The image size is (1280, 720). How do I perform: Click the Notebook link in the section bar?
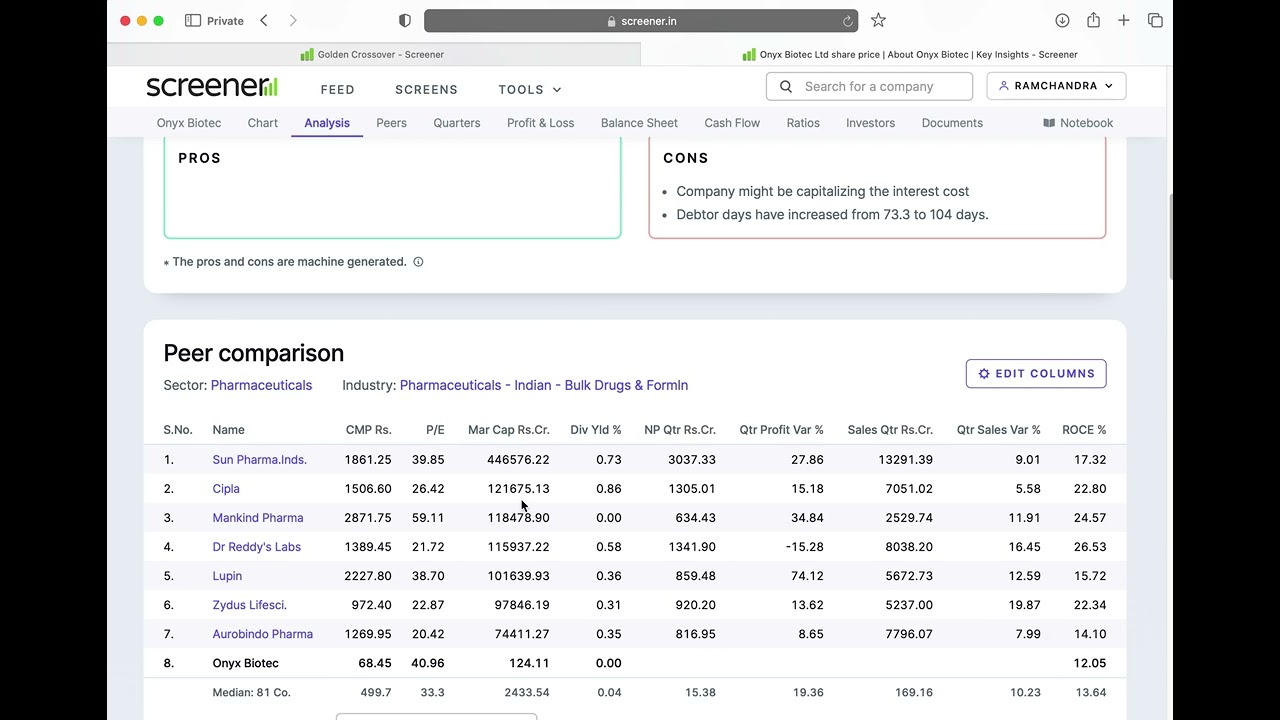click(1078, 123)
